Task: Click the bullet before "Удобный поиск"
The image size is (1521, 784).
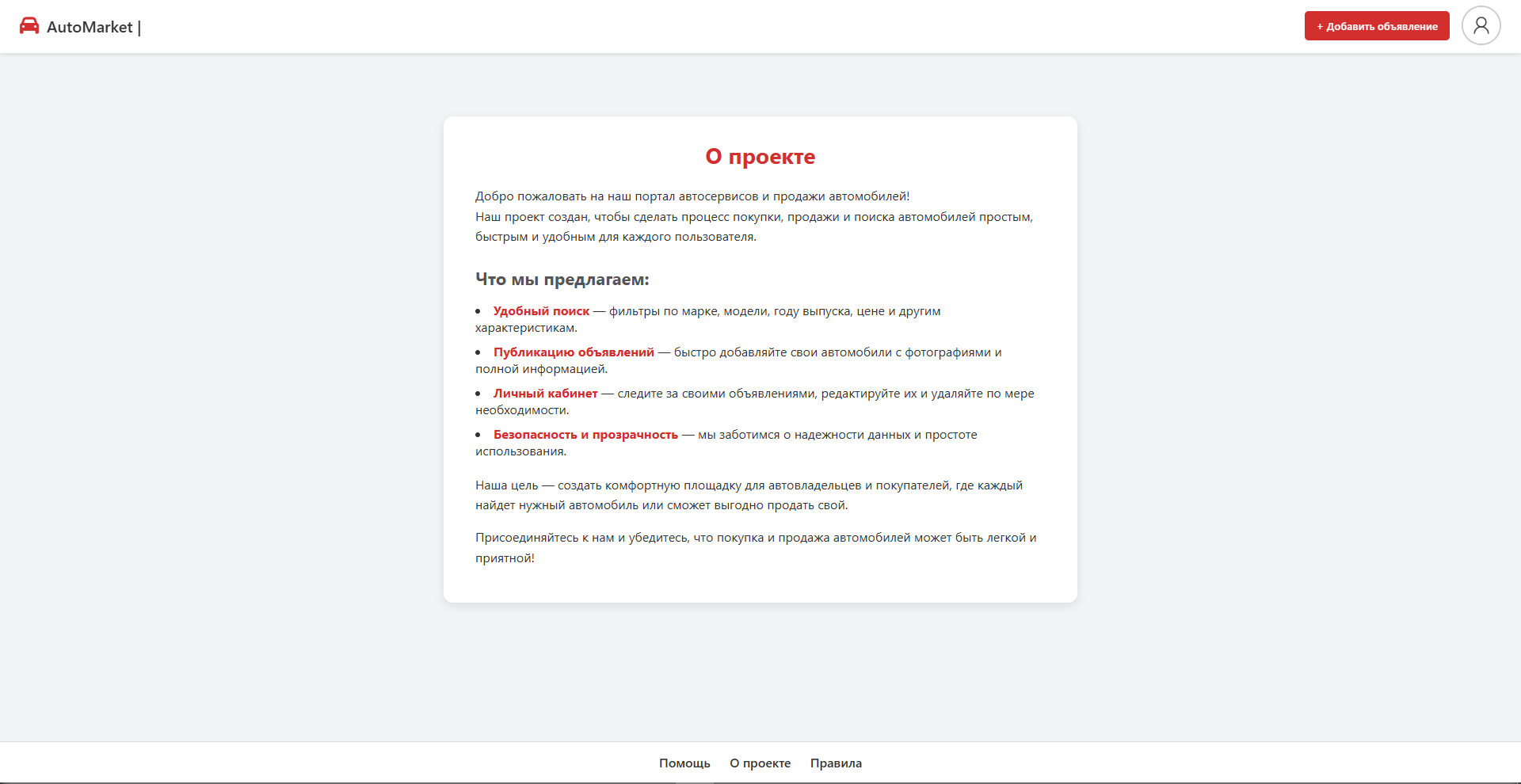Action: (x=478, y=311)
